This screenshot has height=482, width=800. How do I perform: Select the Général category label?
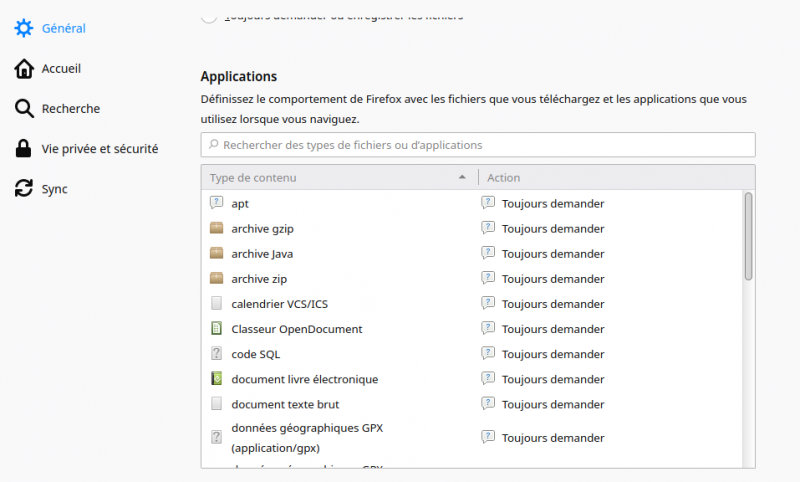[64, 29]
